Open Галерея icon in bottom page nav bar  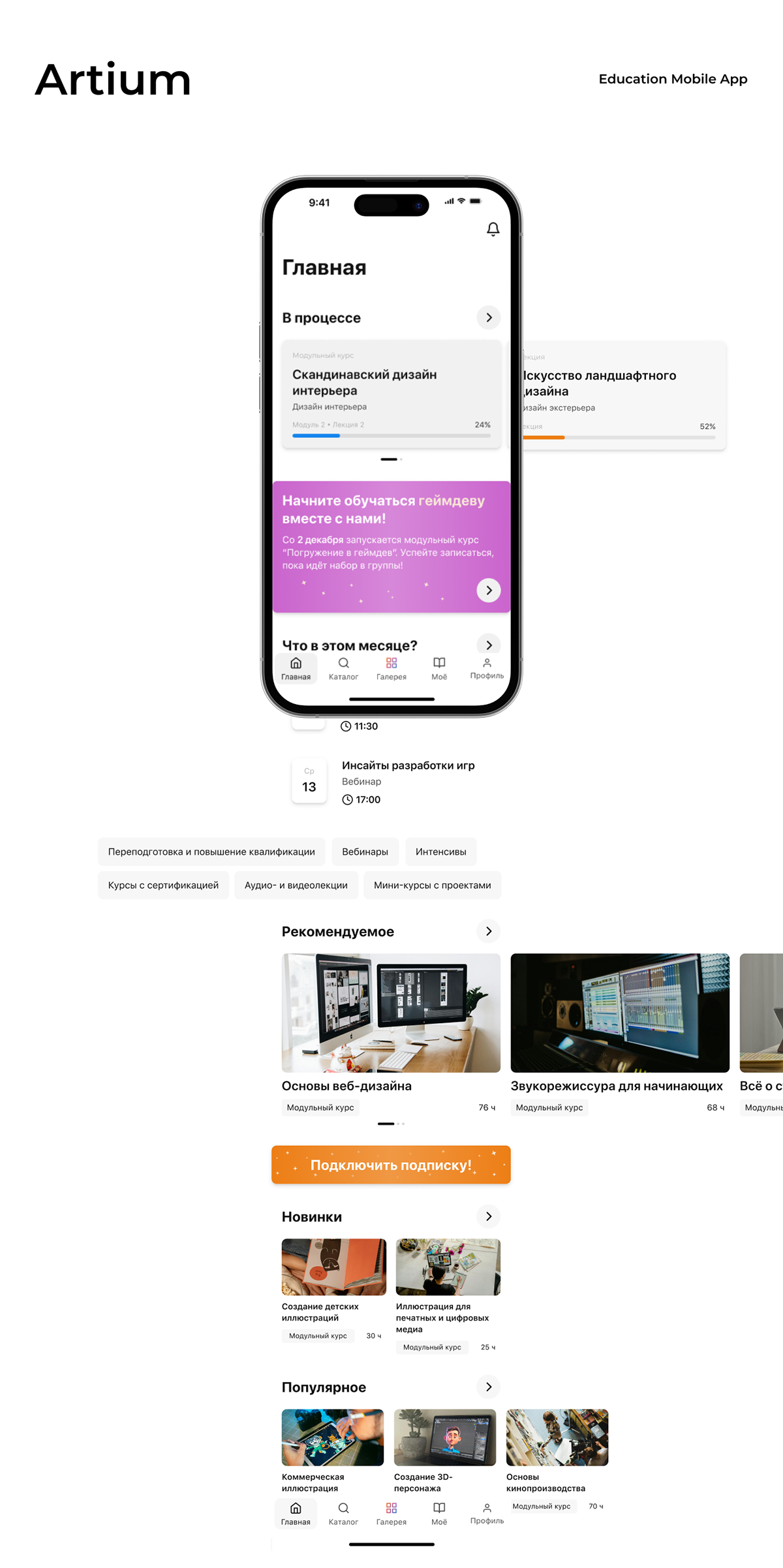click(x=391, y=1508)
